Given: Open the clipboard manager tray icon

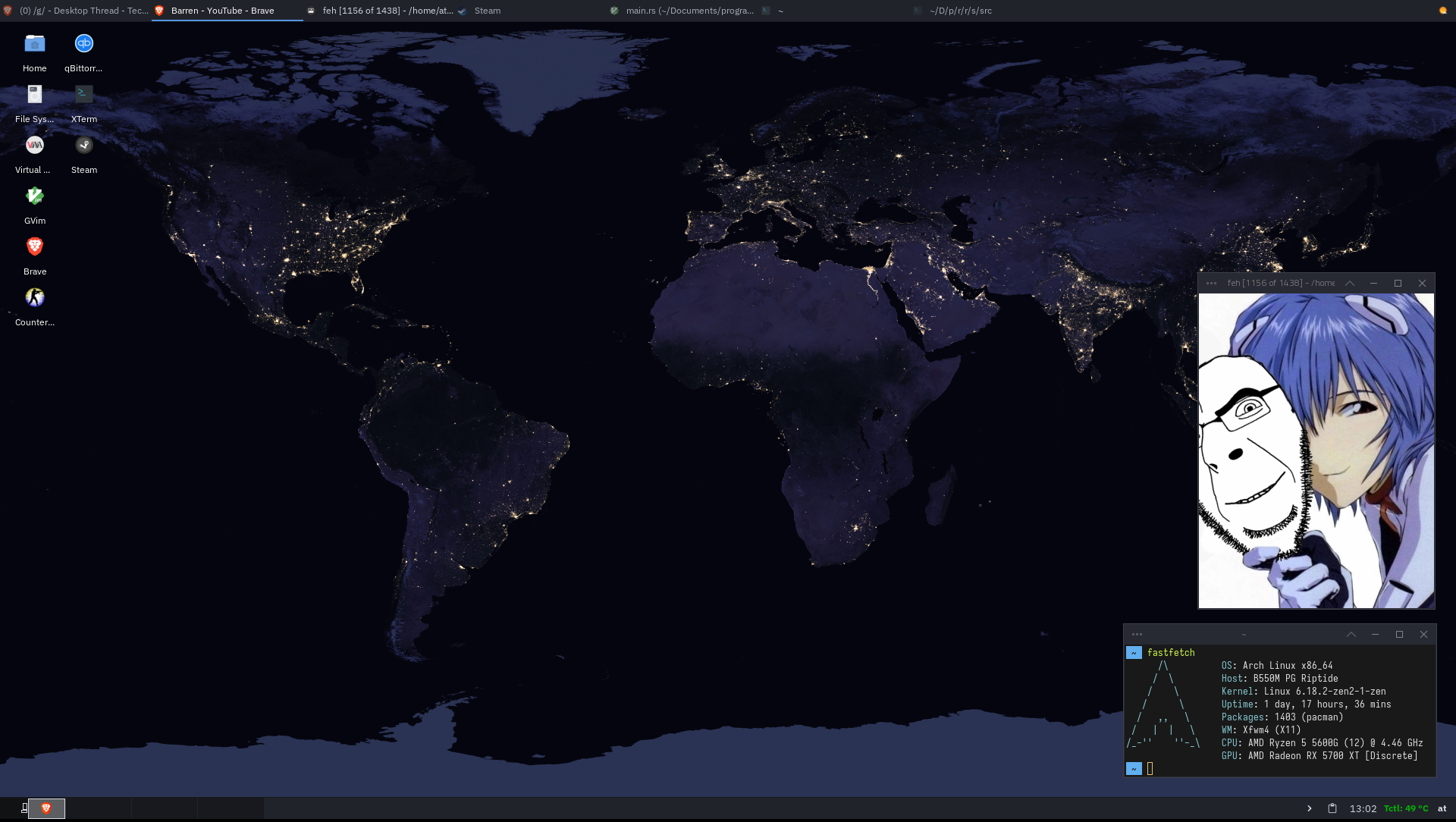Looking at the screenshot, I should (1332, 808).
